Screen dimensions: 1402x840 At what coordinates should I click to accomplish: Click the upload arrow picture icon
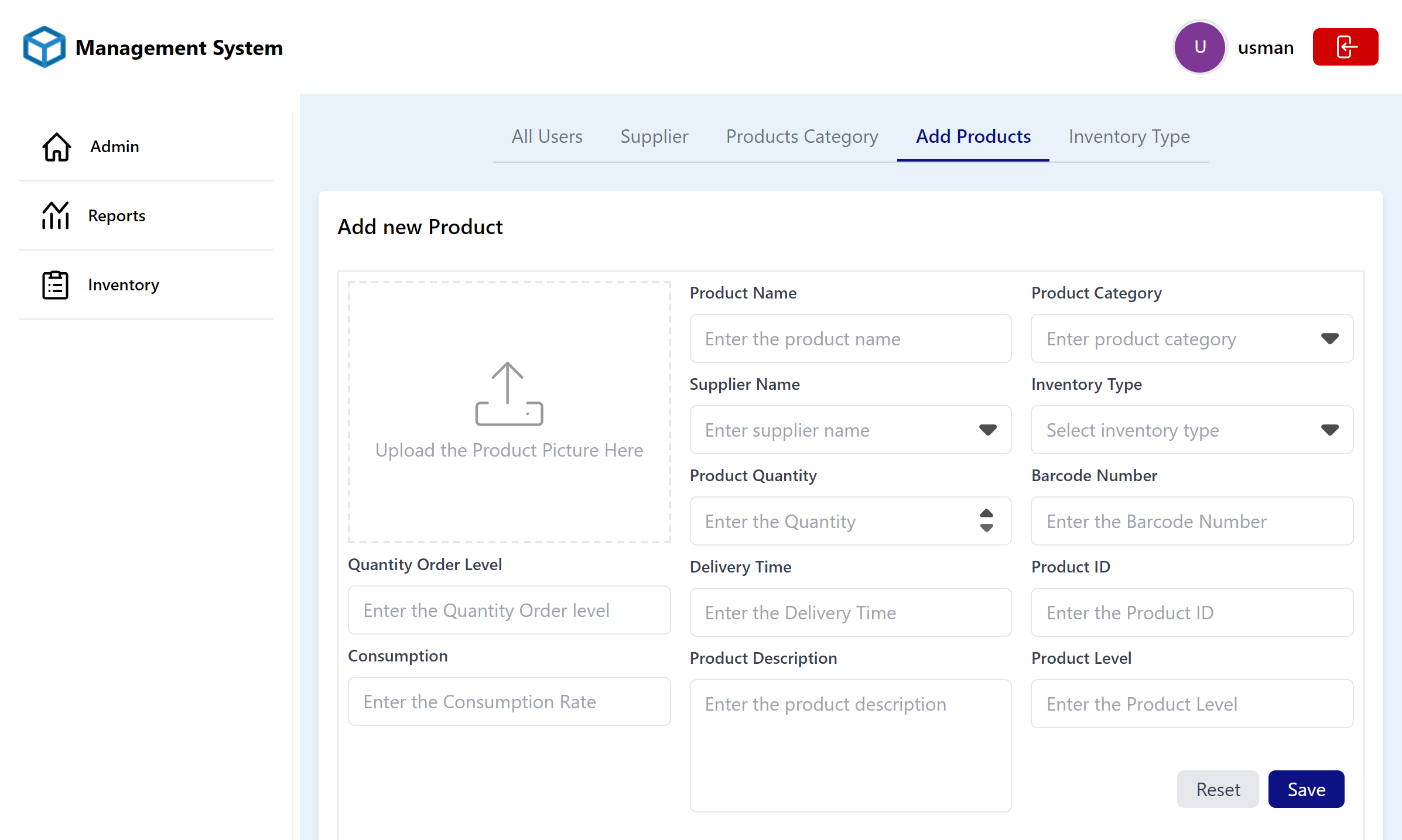coord(508,394)
